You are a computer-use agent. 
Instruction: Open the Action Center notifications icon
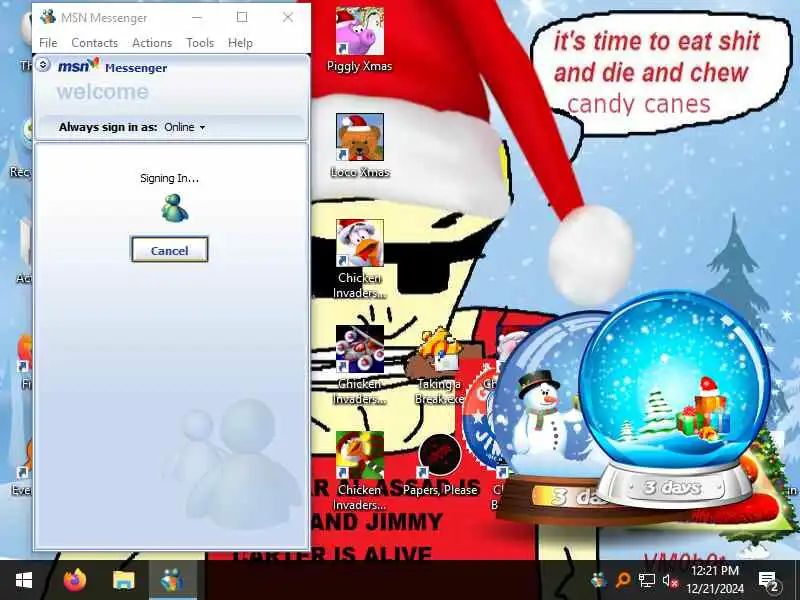pos(768,580)
